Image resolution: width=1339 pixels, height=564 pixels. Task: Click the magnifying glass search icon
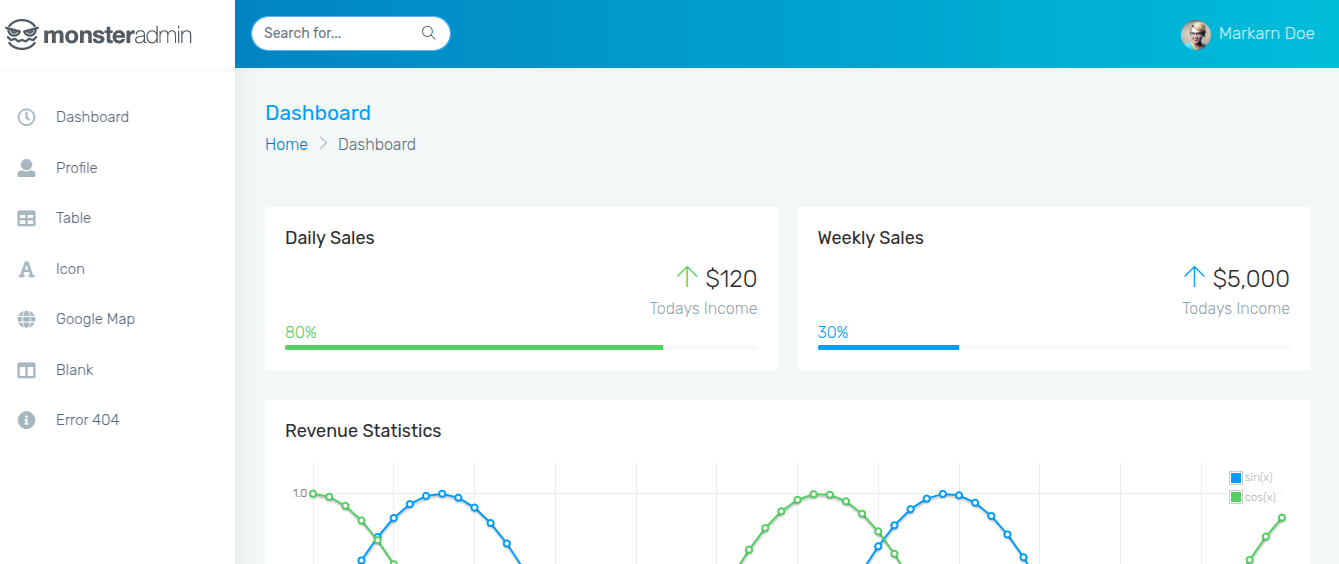point(428,33)
